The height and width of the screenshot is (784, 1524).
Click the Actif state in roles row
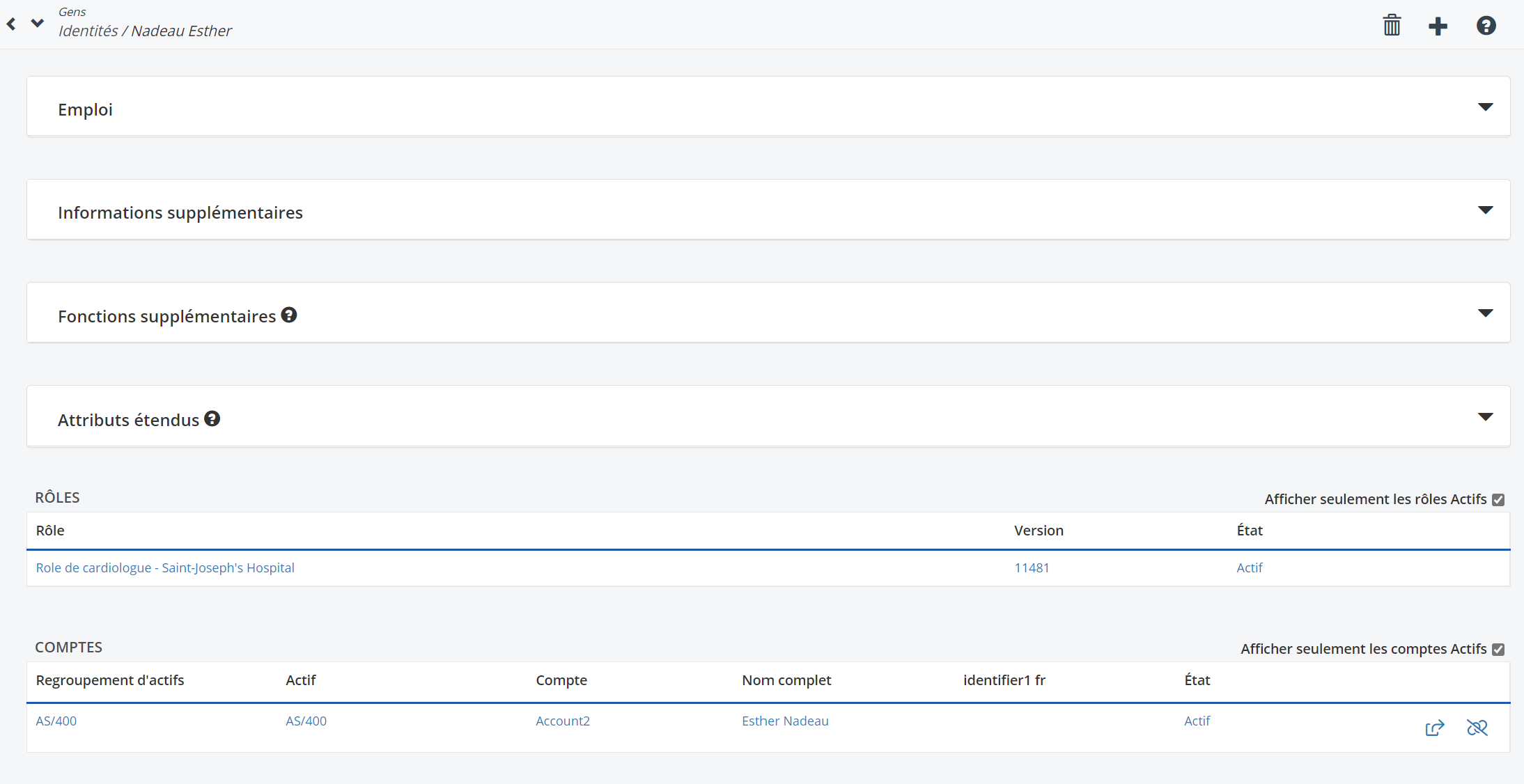tap(1250, 567)
